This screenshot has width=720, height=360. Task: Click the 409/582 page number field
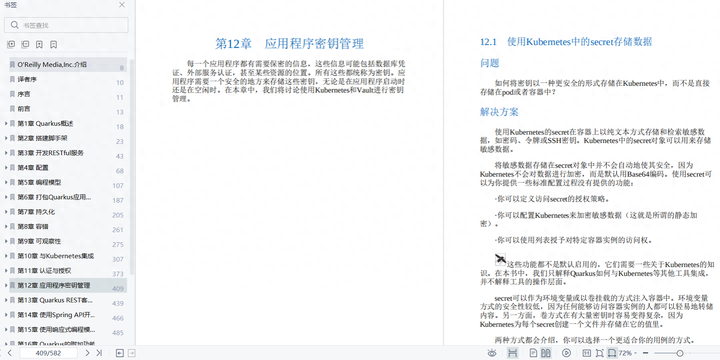(x=48, y=353)
